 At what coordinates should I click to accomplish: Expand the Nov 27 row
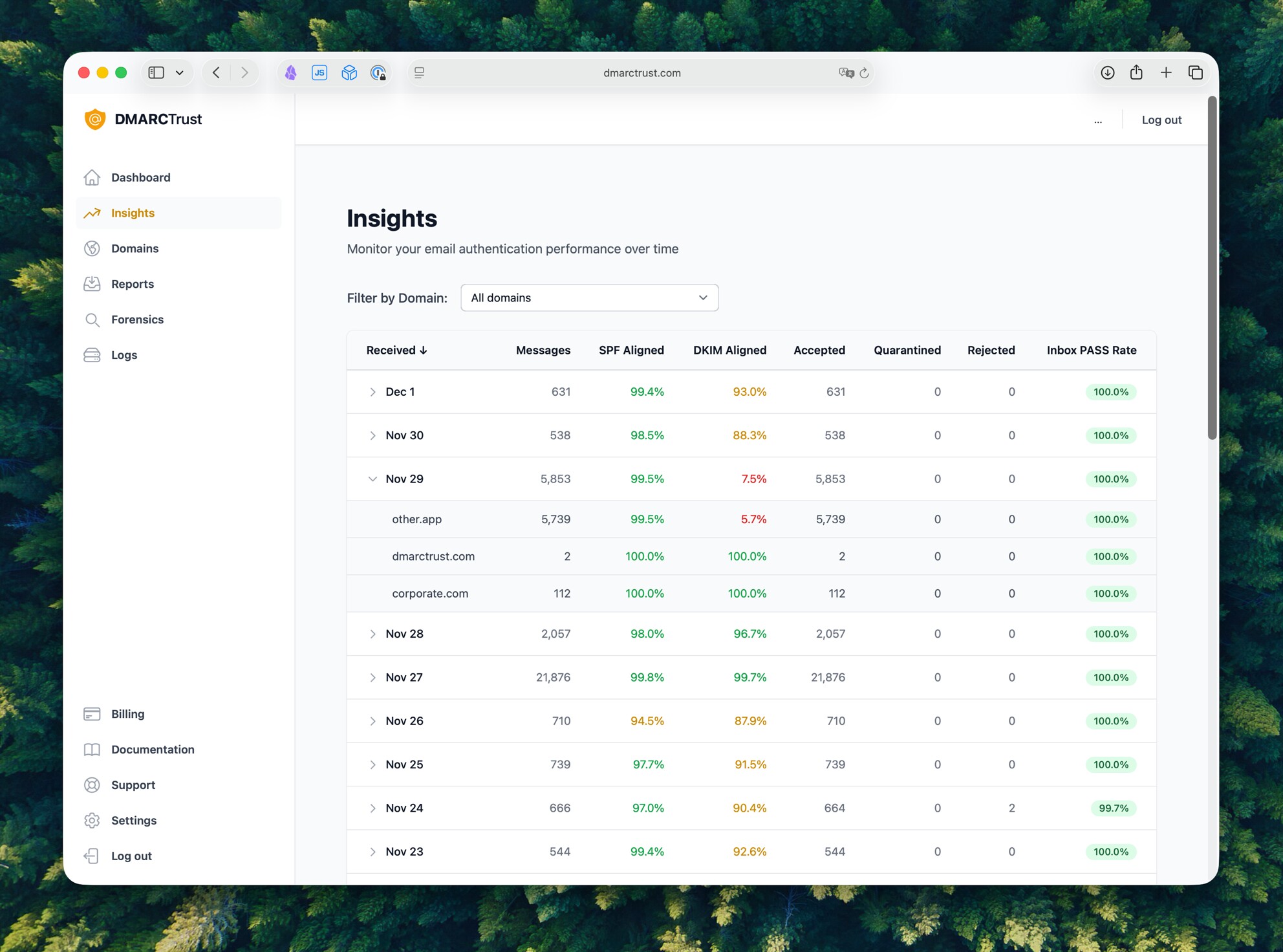(x=372, y=678)
